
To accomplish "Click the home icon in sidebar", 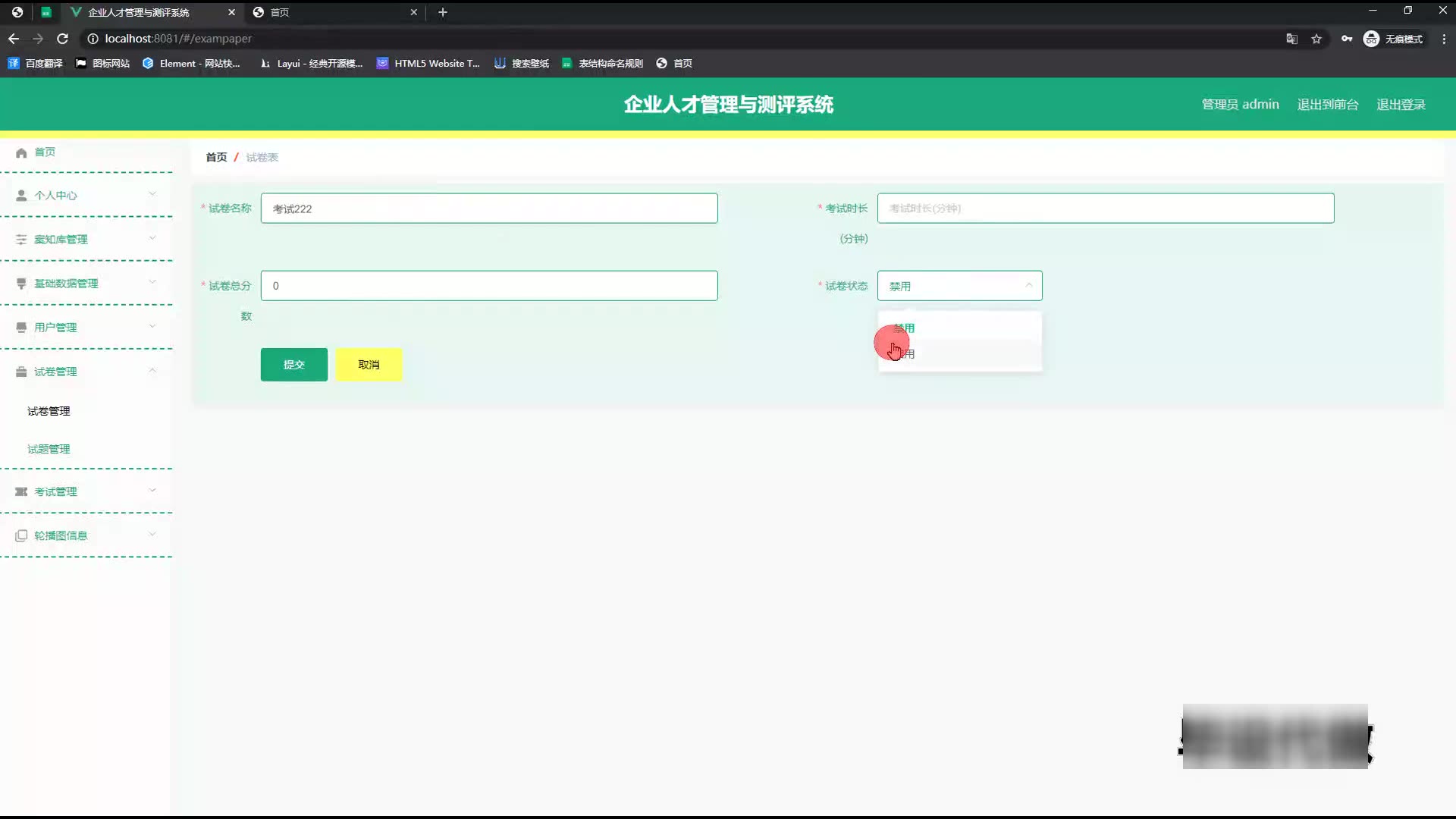I will (x=21, y=152).
